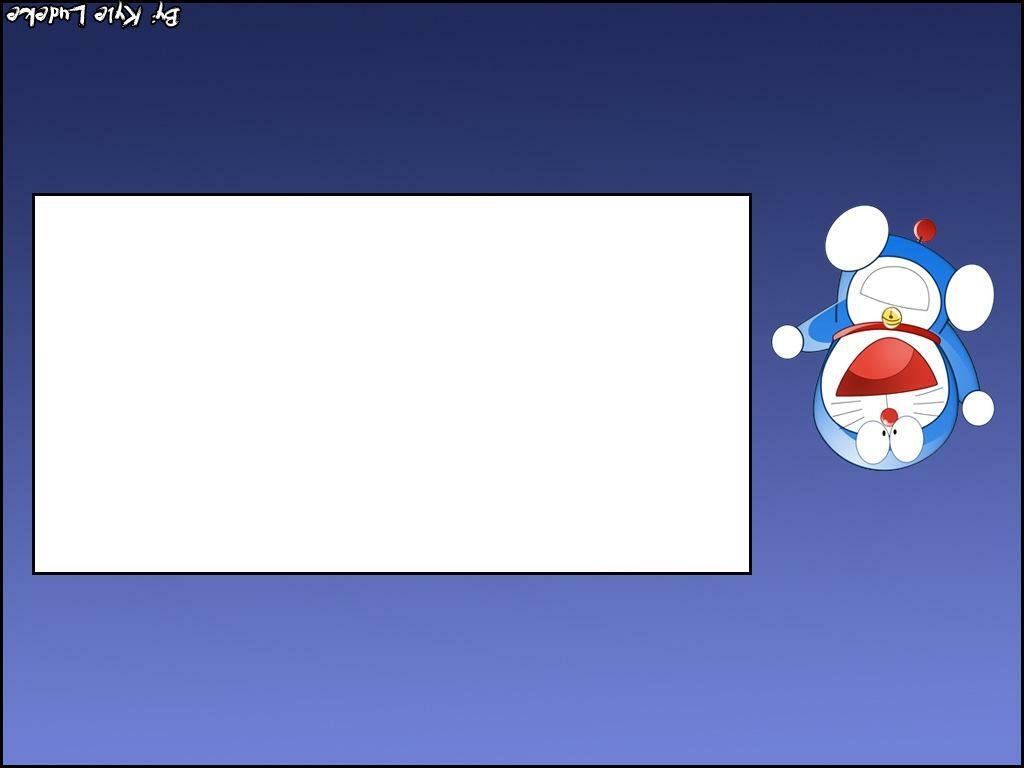This screenshot has height=768, width=1024.
Task: Click inside the large white rectangle
Action: pos(392,384)
